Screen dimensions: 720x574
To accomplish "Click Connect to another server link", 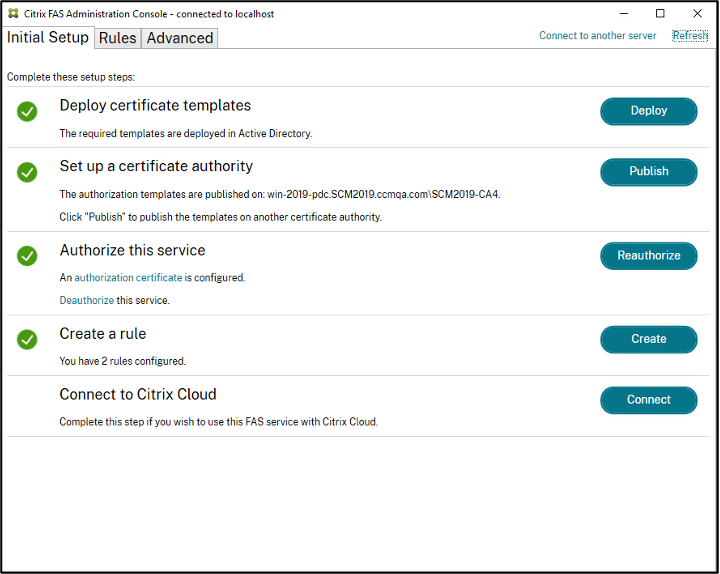I will click(x=598, y=36).
